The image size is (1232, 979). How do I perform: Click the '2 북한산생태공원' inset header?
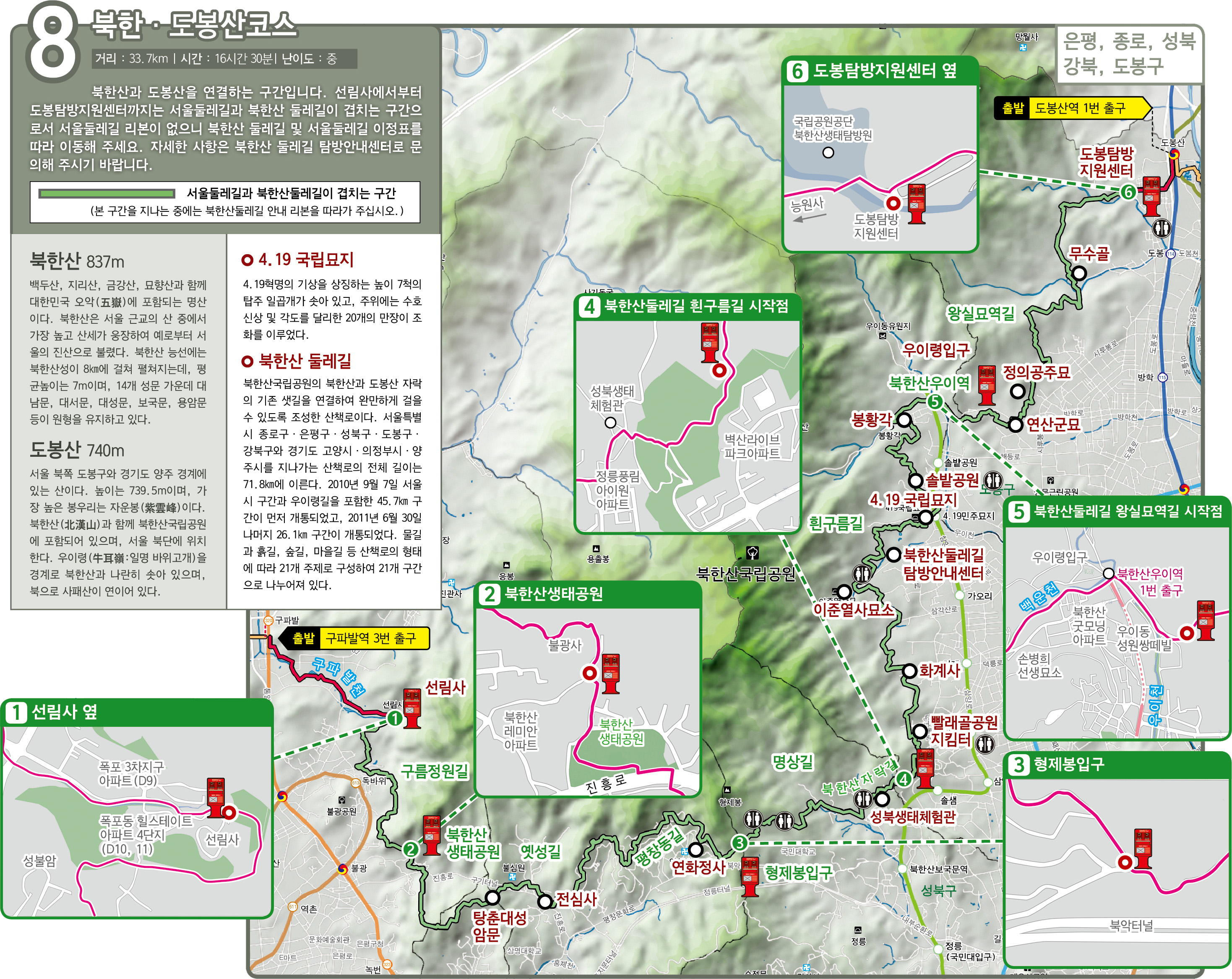588,594
